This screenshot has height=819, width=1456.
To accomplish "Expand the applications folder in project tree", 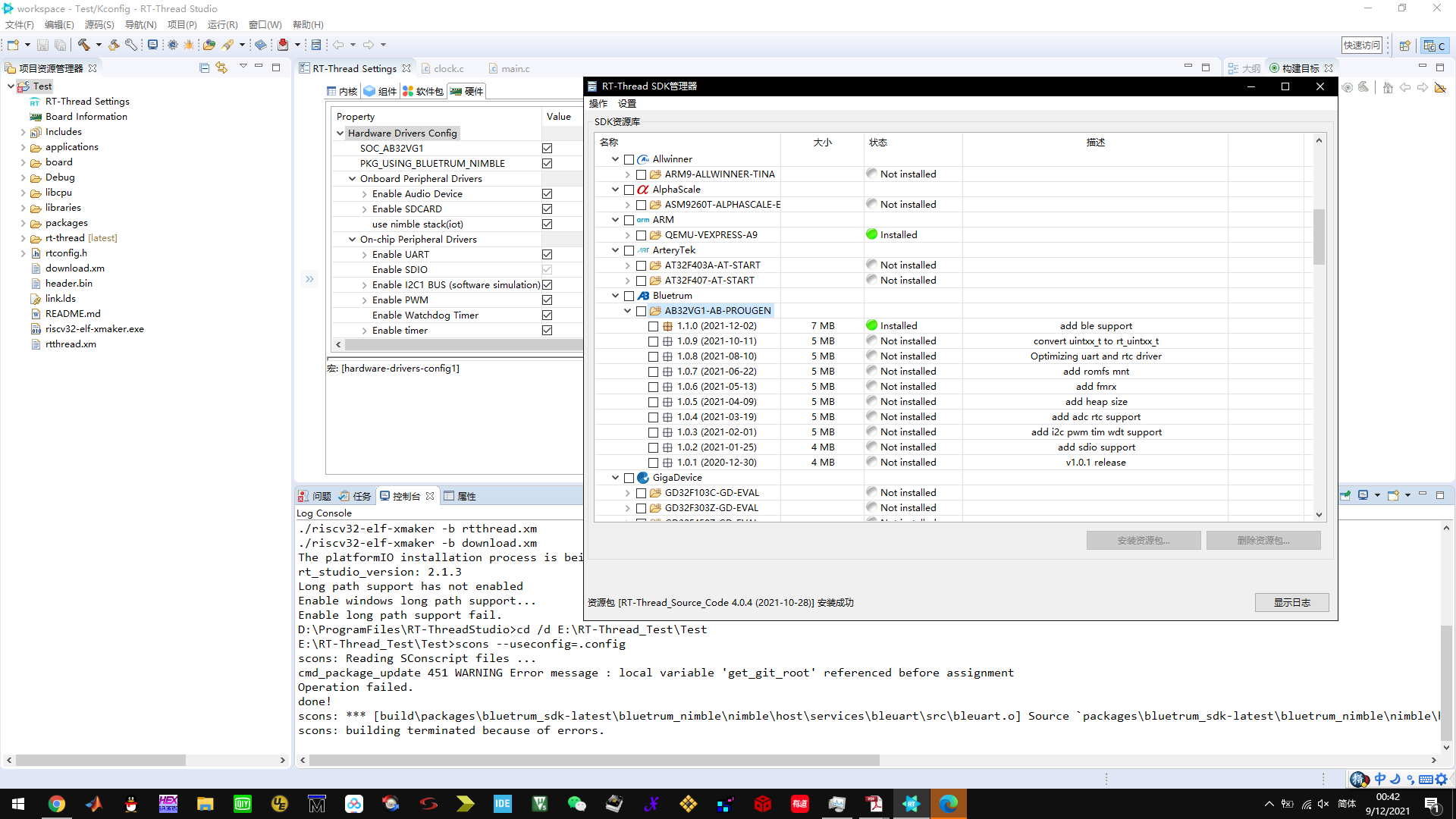I will click(x=23, y=147).
